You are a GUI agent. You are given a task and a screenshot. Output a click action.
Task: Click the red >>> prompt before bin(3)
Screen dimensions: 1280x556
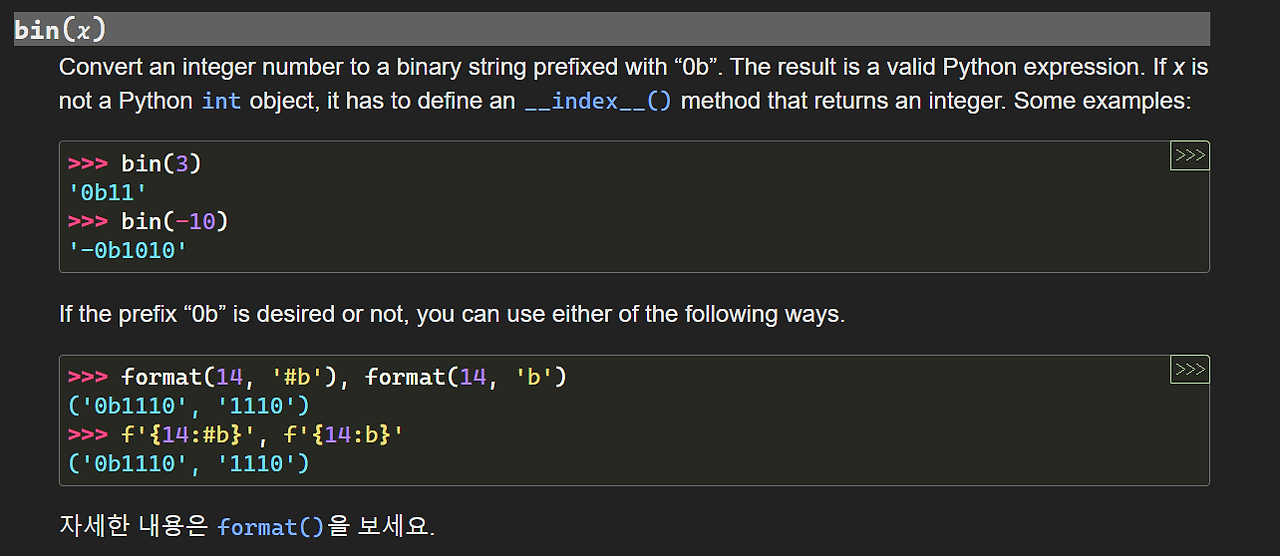pyautogui.click(x=88, y=163)
